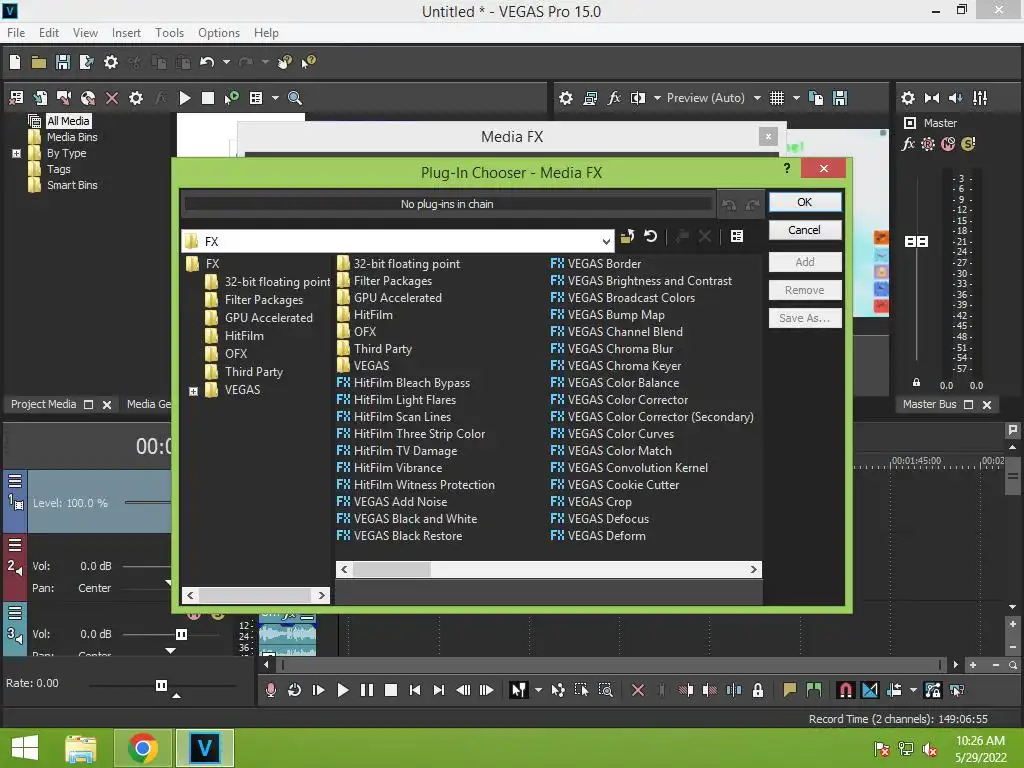The image size is (1024, 768).
Task: Toggle split screen view in preview
Action: click(x=638, y=98)
